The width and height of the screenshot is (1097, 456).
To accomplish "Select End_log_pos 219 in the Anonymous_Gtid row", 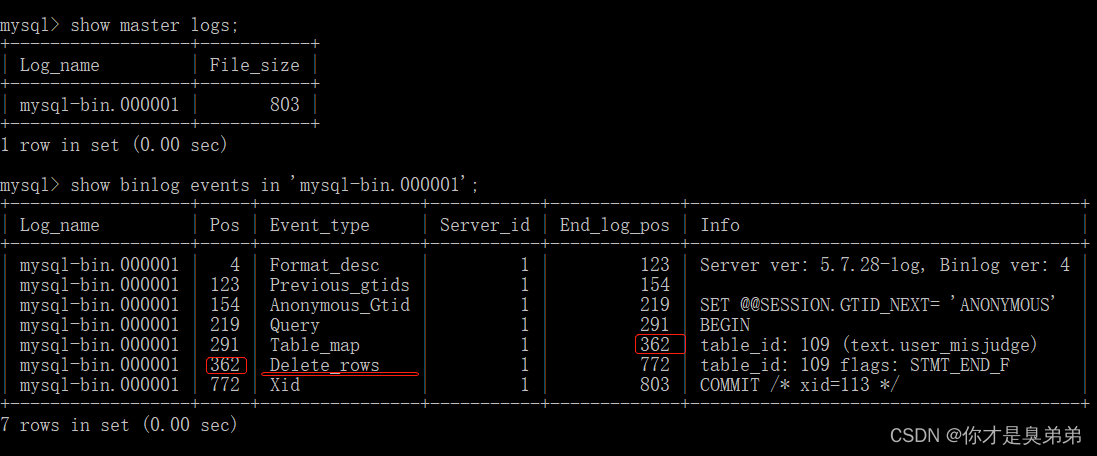I will (655, 305).
